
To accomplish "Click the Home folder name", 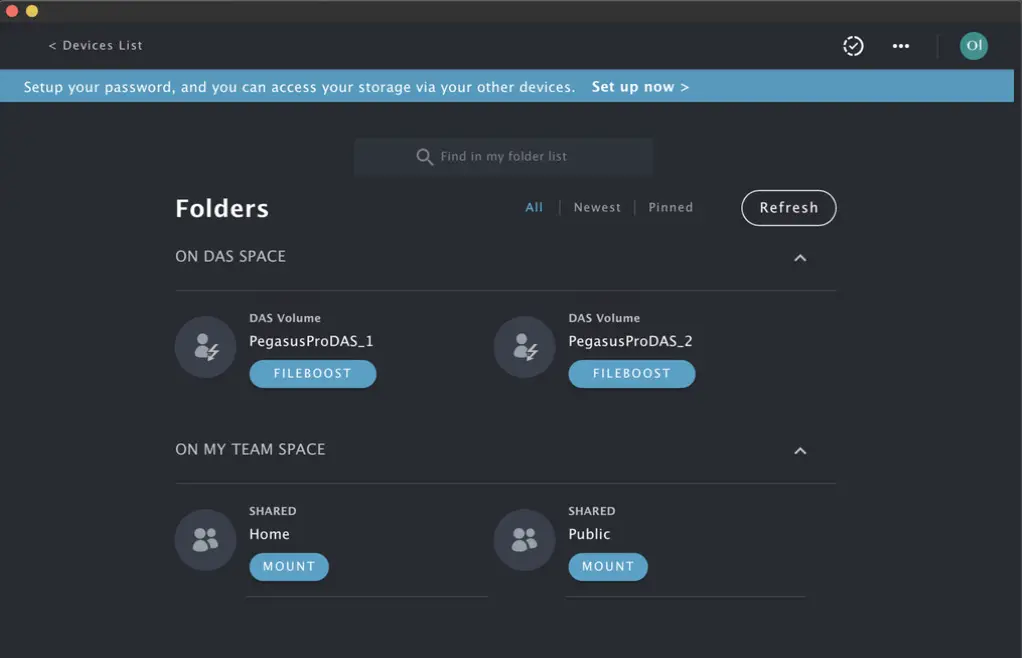I will tap(269, 534).
